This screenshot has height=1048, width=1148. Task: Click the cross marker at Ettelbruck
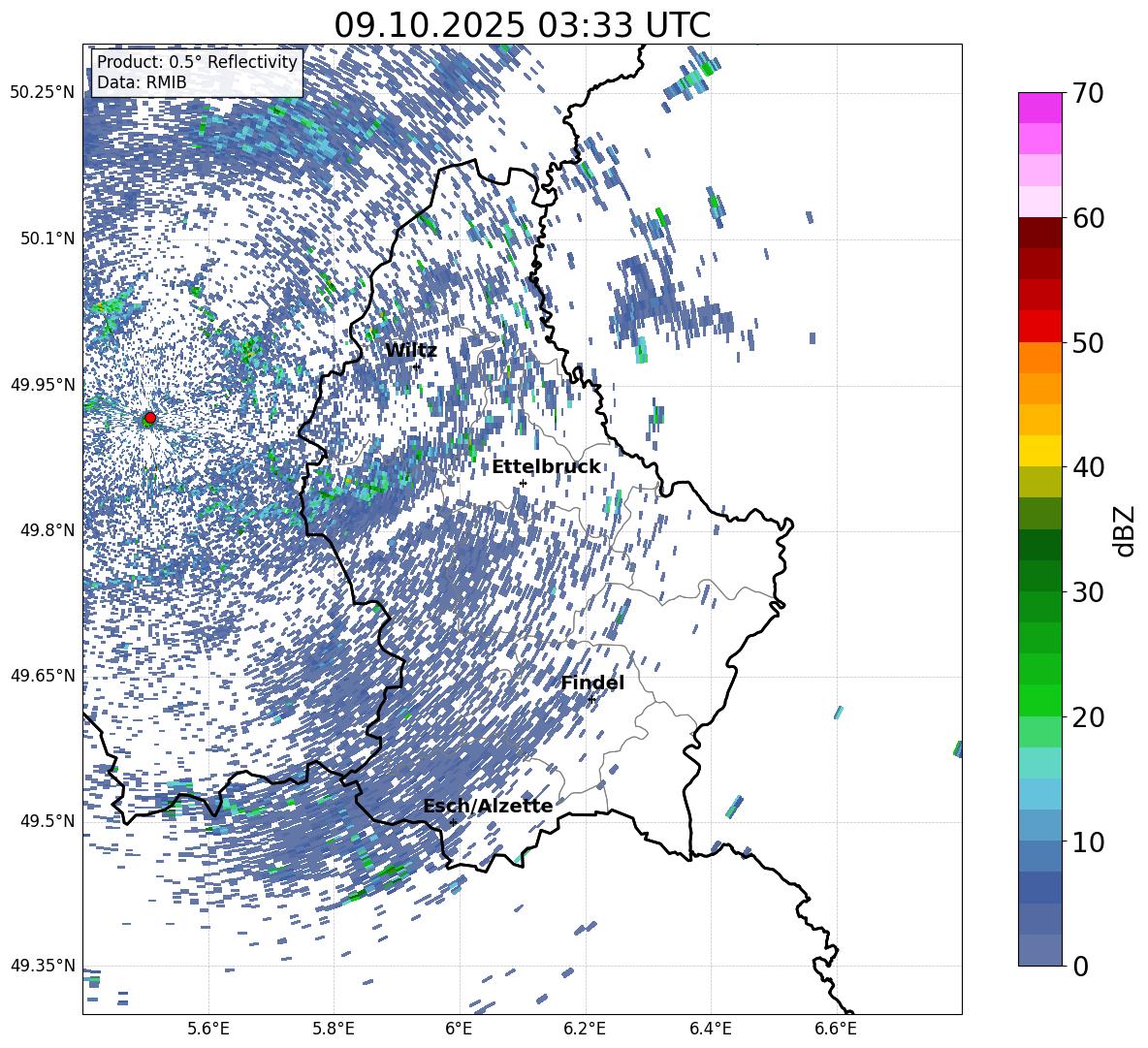point(523,483)
